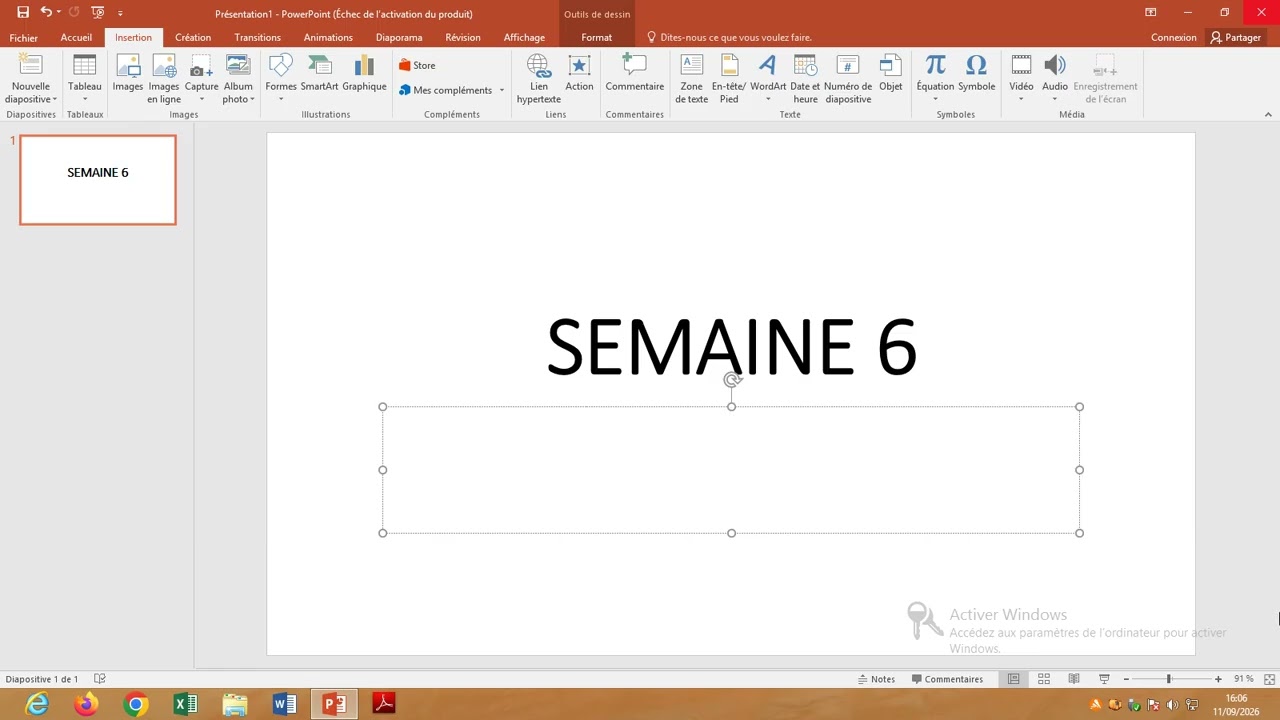Insert a Vidéo
The height and width of the screenshot is (720, 1280).
(1021, 78)
